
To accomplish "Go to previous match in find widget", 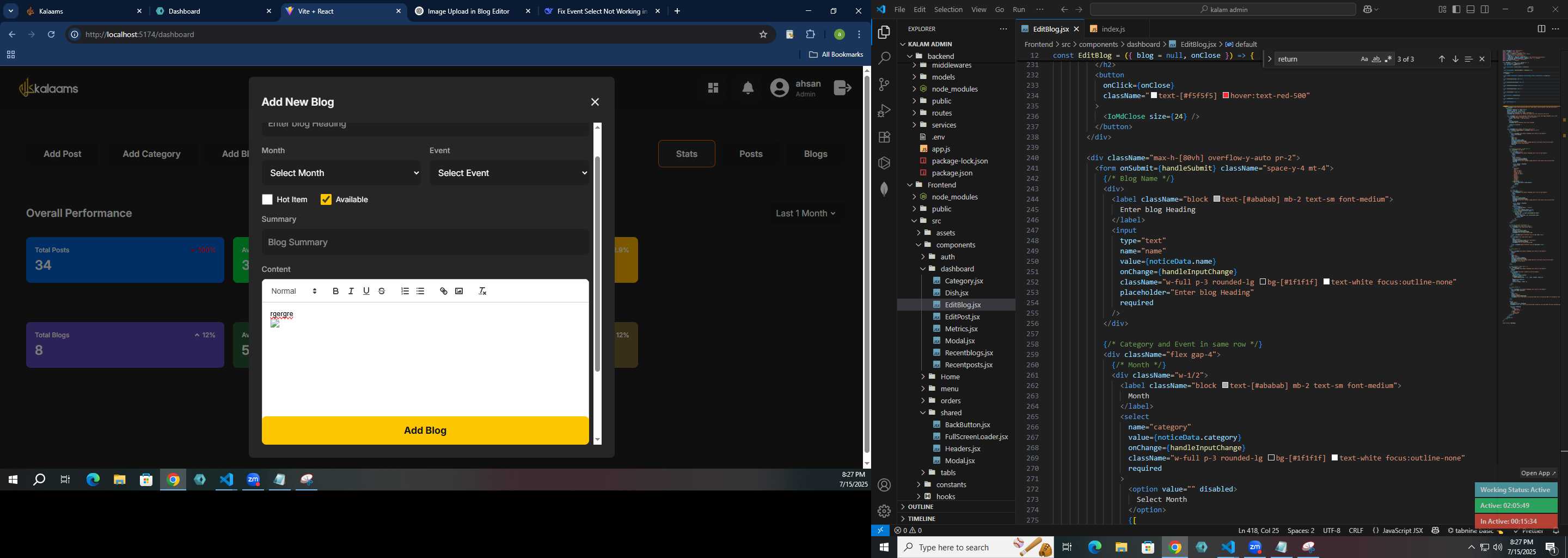I will (x=1441, y=59).
